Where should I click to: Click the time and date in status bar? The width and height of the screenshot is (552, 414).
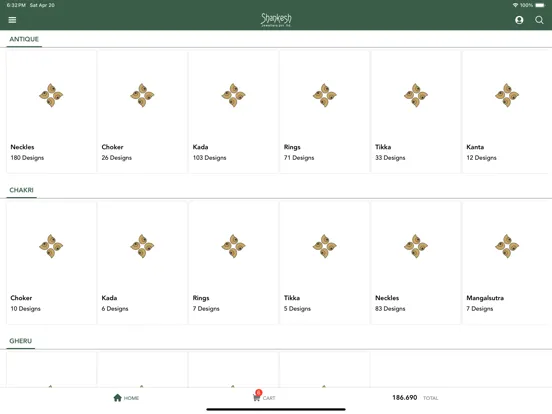pyautogui.click(x=31, y=5)
